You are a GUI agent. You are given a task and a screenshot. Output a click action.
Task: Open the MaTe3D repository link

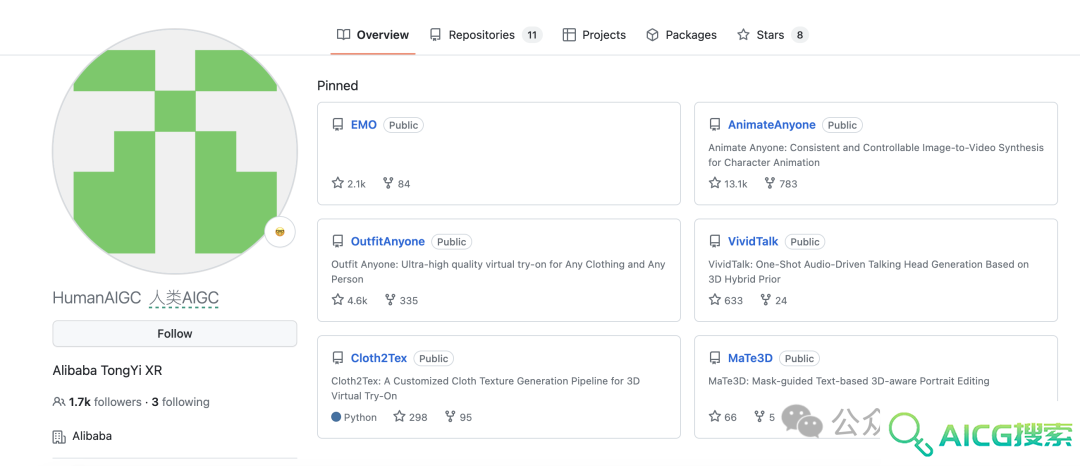coord(750,358)
